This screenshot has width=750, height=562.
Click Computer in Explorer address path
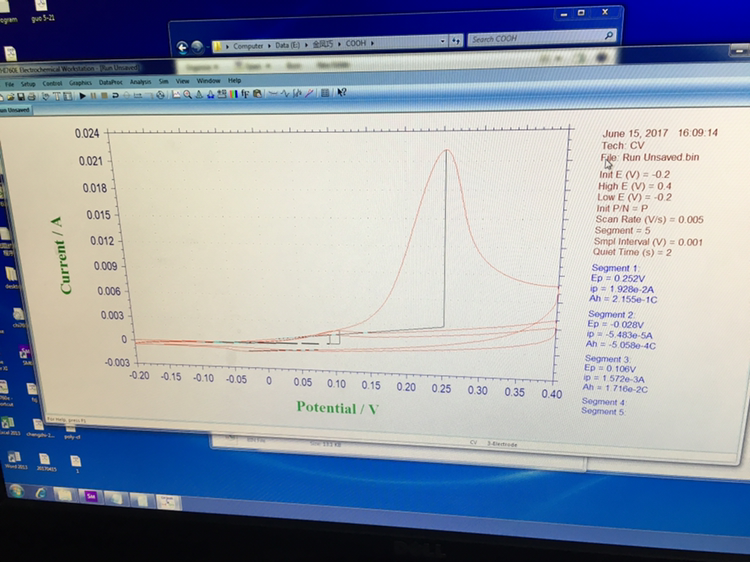pyautogui.click(x=248, y=46)
